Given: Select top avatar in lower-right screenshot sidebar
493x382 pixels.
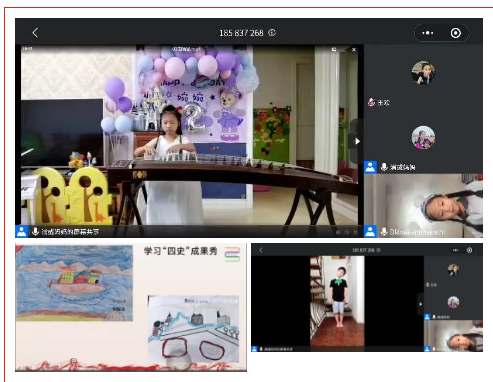Looking at the screenshot, I should [453, 270].
